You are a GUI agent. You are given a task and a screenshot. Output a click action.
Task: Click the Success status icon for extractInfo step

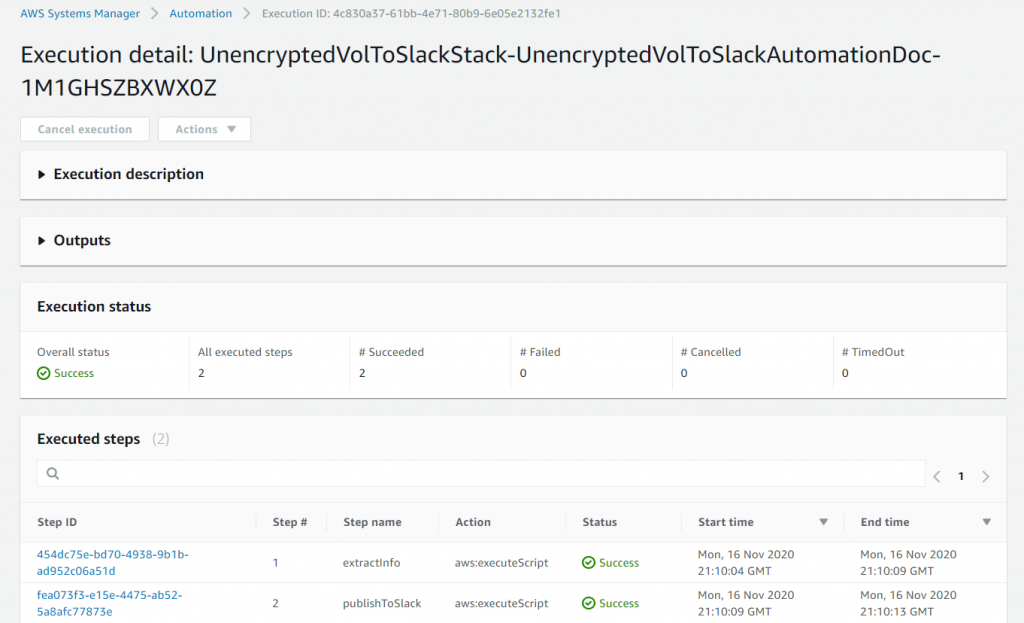588,562
